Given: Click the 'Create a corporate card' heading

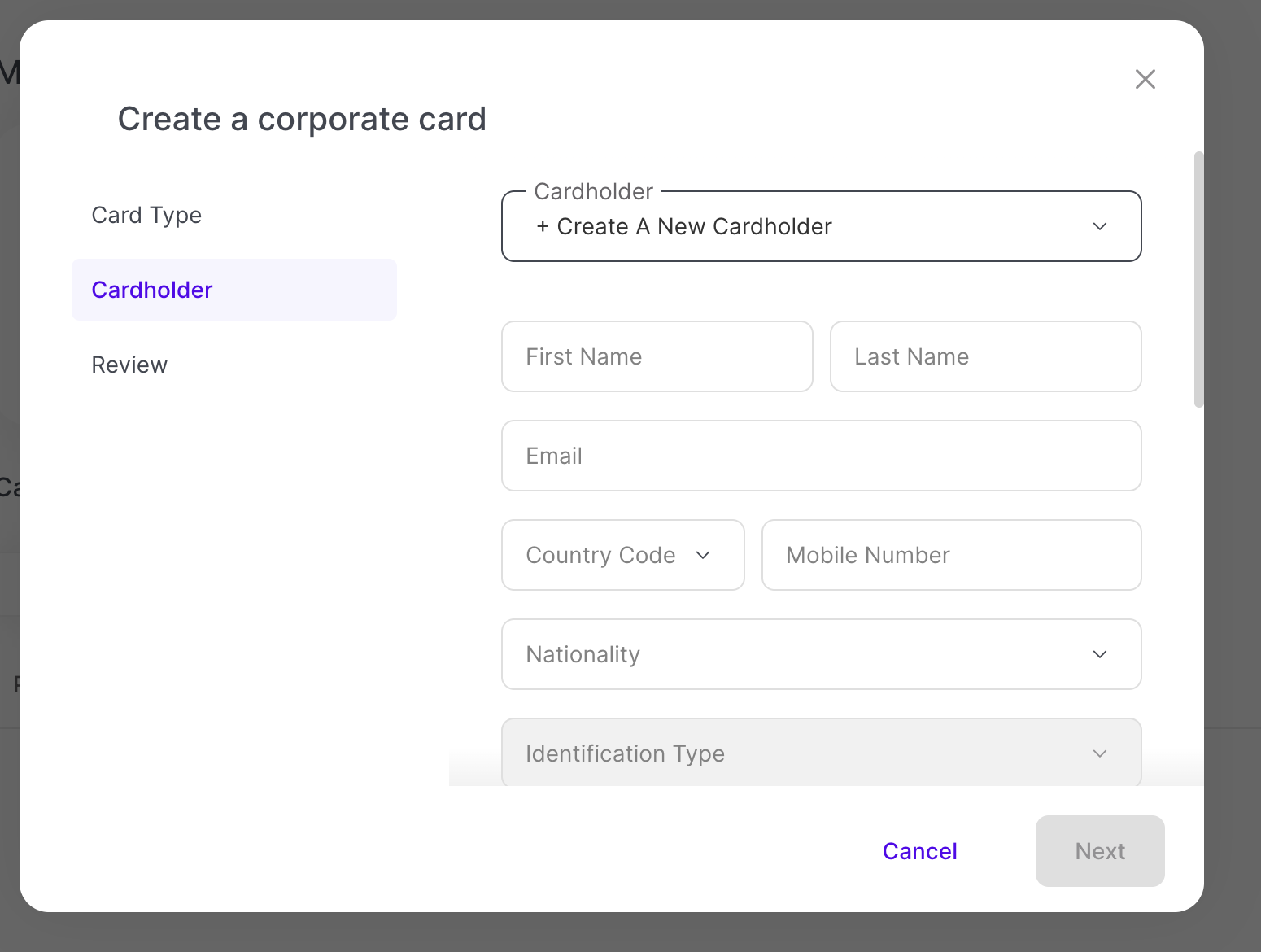Looking at the screenshot, I should tap(302, 119).
